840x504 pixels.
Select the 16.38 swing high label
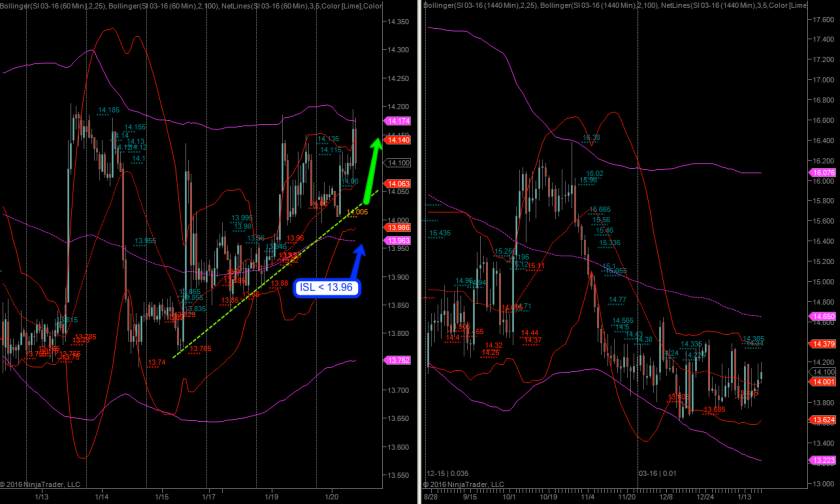(x=591, y=138)
